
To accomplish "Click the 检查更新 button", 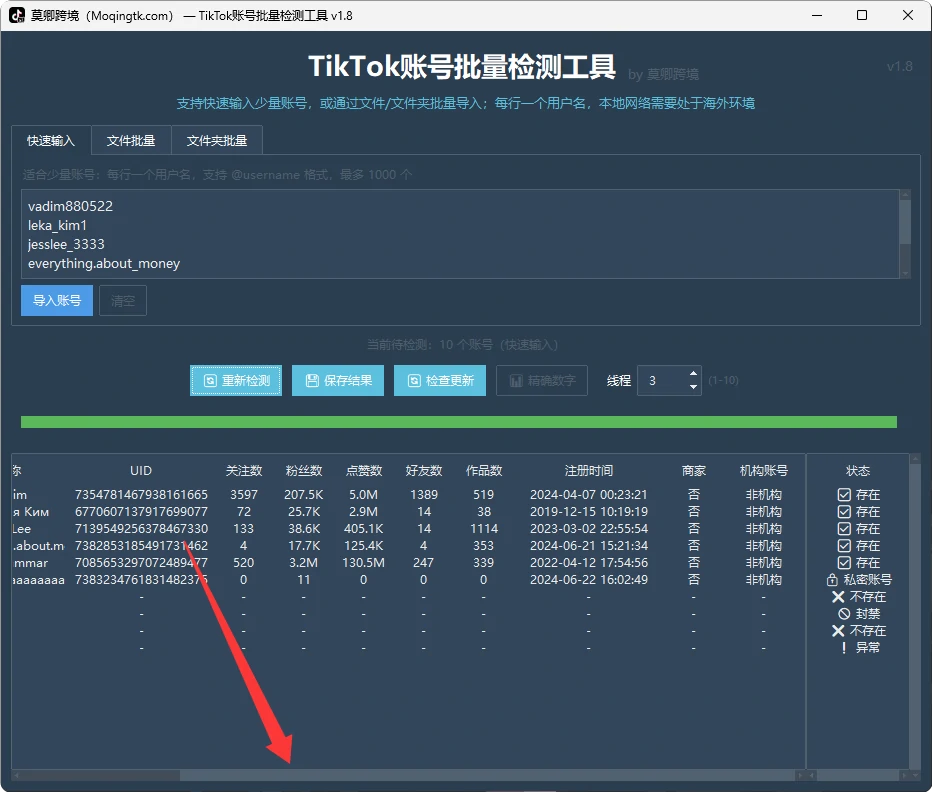I will (x=440, y=381).
